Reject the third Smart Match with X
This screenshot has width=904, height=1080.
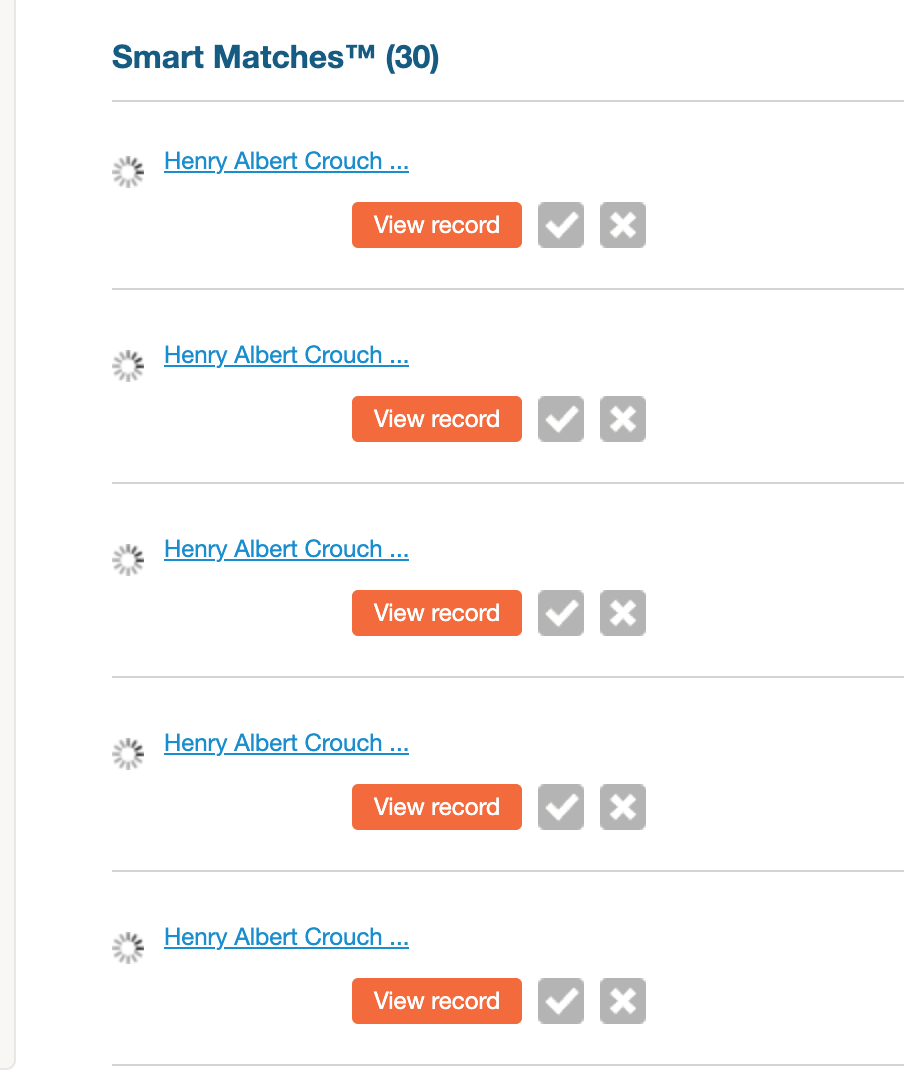[622, 613]
